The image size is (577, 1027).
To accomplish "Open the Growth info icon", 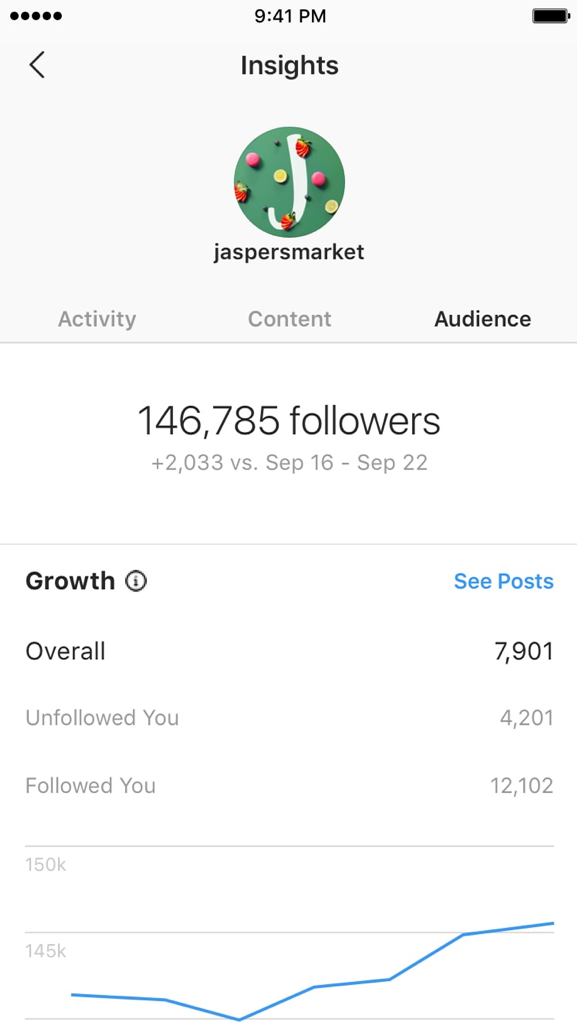I will click(136, 581).
